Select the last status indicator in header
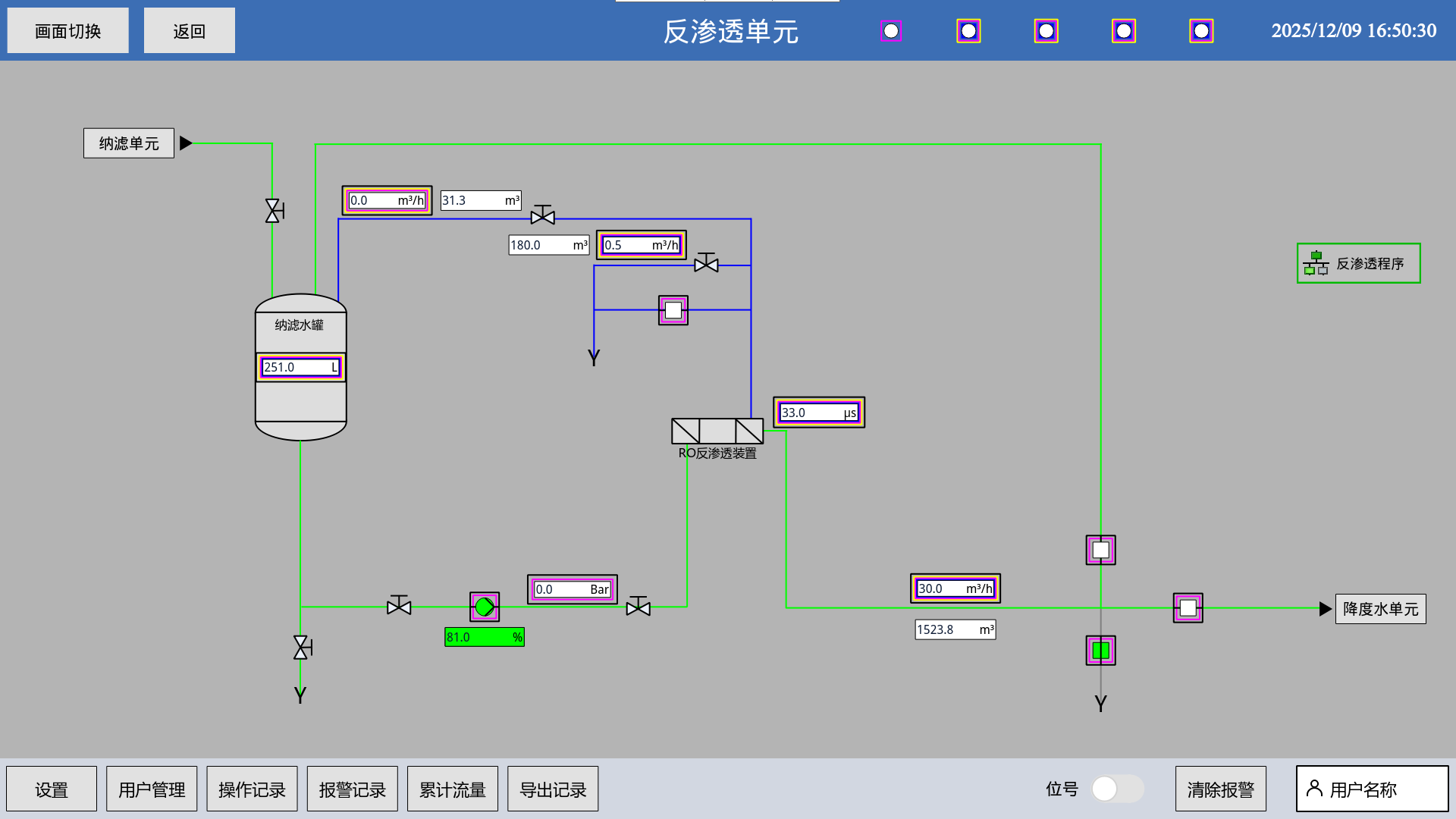 (1201, 31)
